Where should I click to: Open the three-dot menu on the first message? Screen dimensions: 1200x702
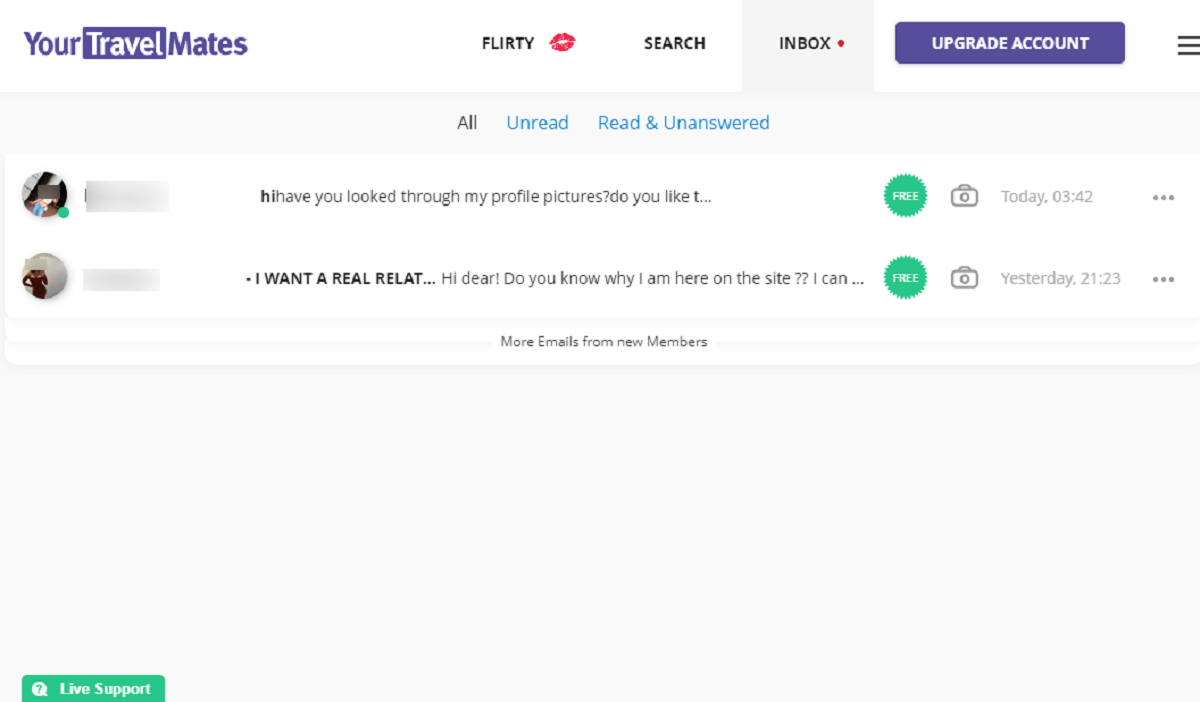[x=1163, y=196]
